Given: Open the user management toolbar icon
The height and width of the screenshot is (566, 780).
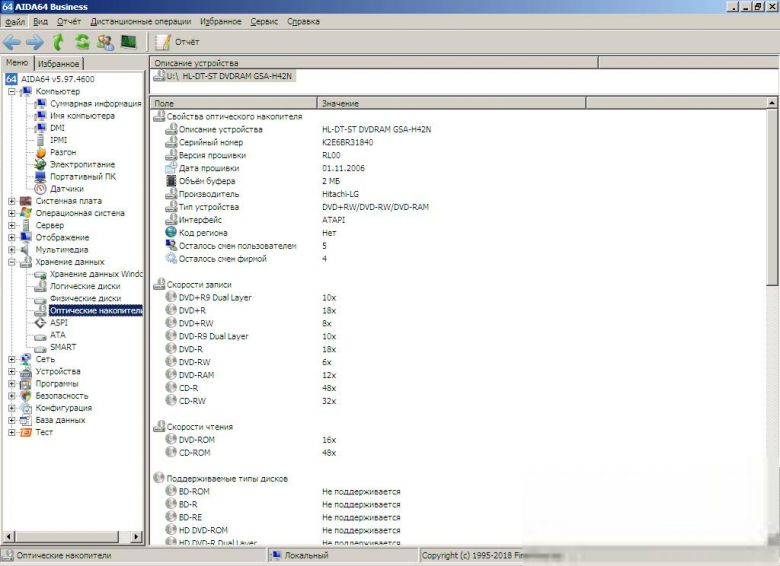Looking at the screenshot, I should [105, 42].
